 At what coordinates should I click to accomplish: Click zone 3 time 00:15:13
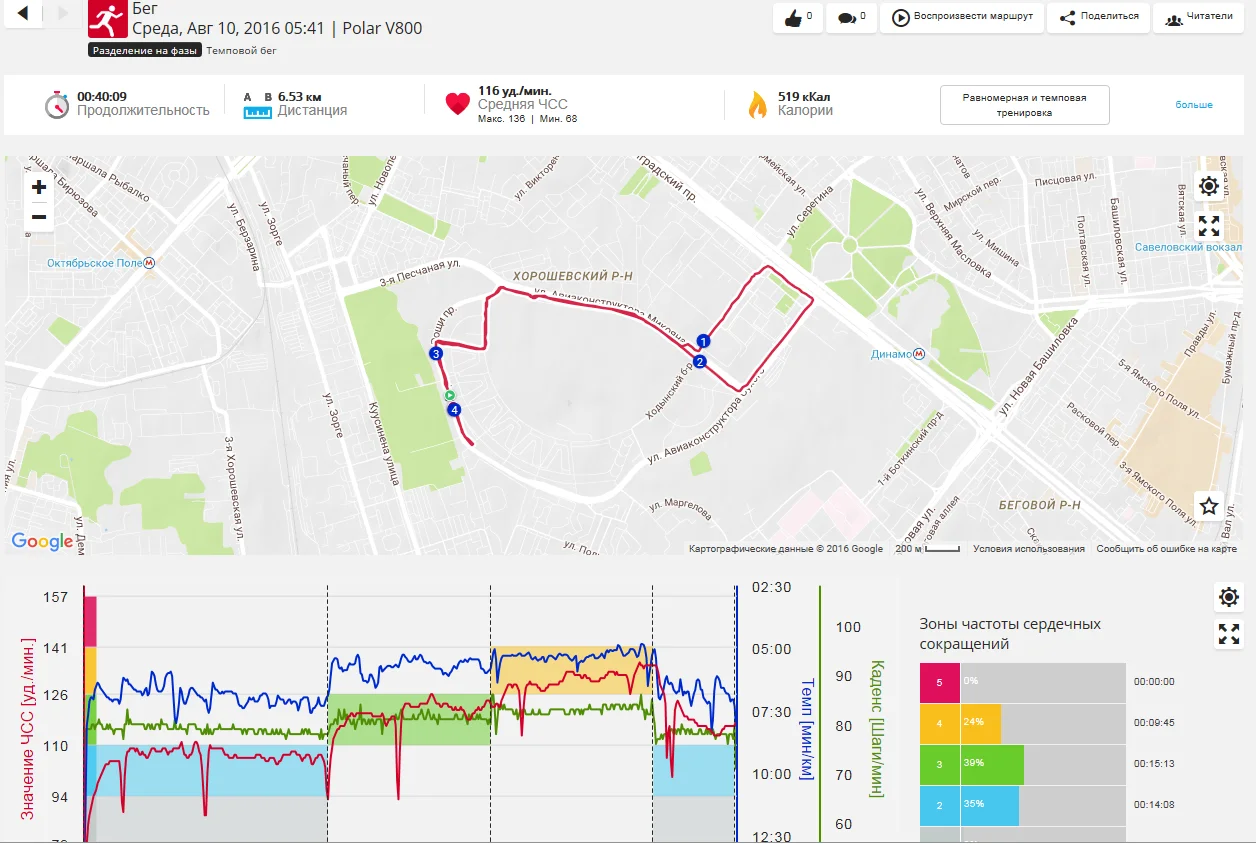pyautogui.click(x=1154, y=764)
